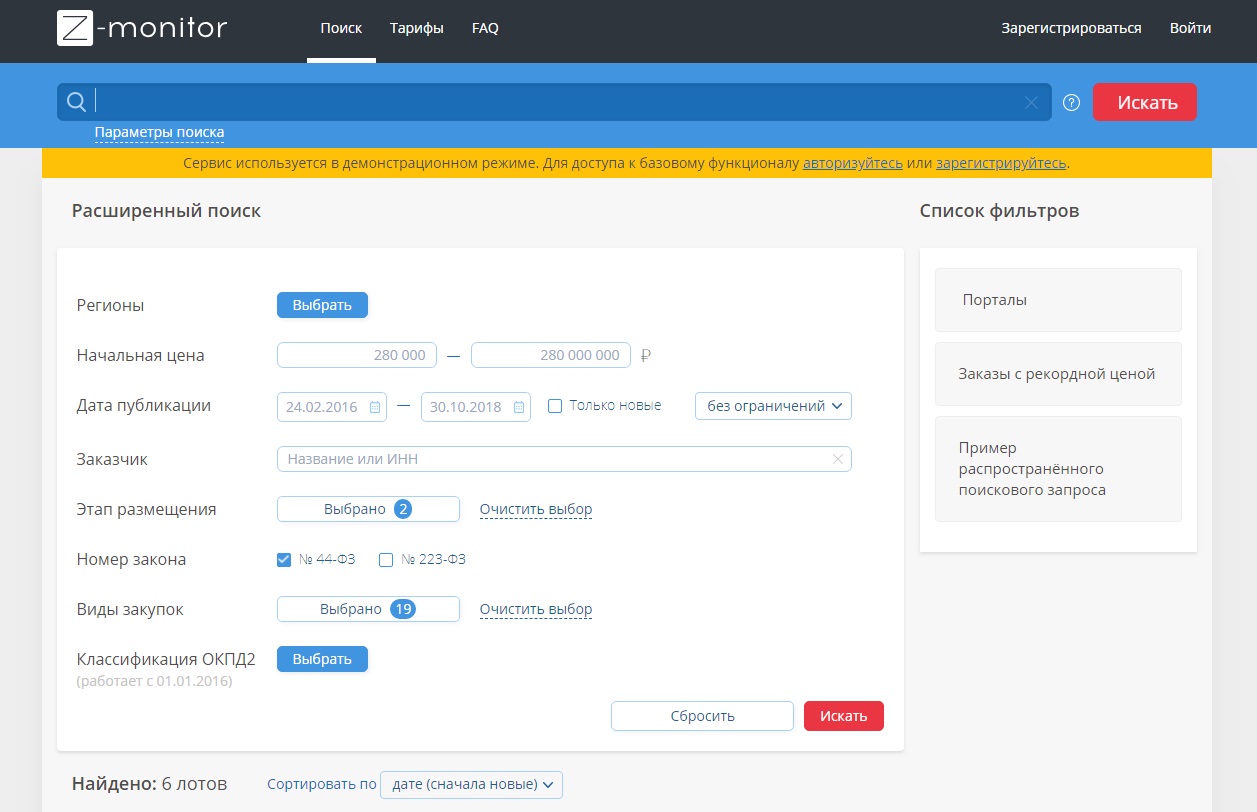This screenshot has height=812, width=1257.
Task: Expand Этап размещения selector Выбрано 2
Action: click(368, 509)
